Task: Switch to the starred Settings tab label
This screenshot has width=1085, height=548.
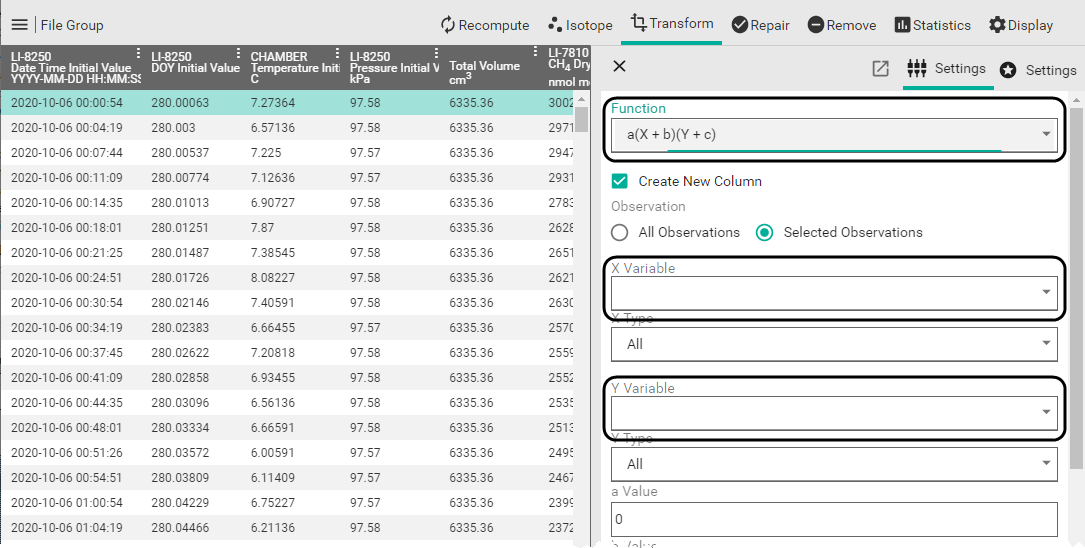Action: tap(1050, 70)
